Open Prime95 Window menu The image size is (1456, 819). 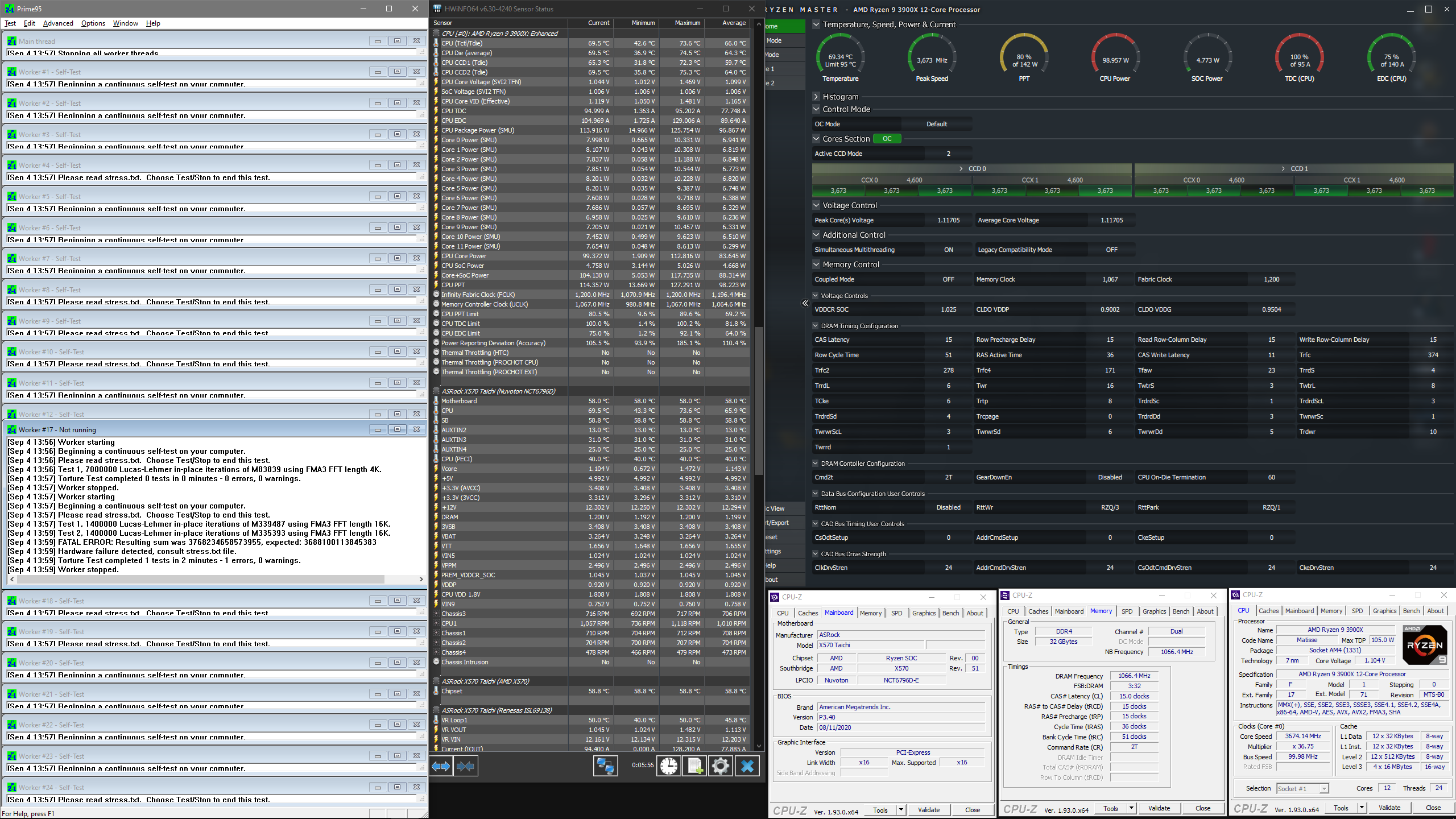[x=125, y=23]
